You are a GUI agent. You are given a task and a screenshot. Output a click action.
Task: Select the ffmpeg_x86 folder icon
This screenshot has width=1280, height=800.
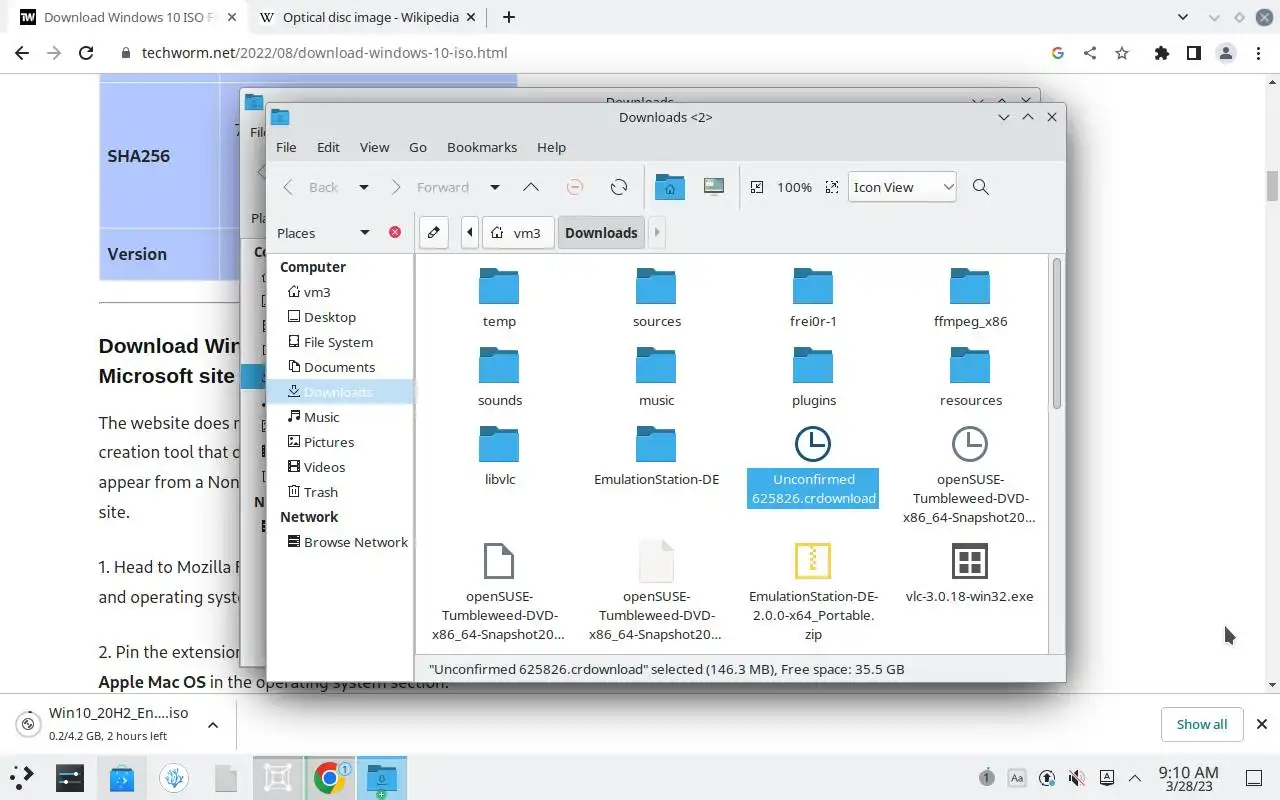pos(970,287)
